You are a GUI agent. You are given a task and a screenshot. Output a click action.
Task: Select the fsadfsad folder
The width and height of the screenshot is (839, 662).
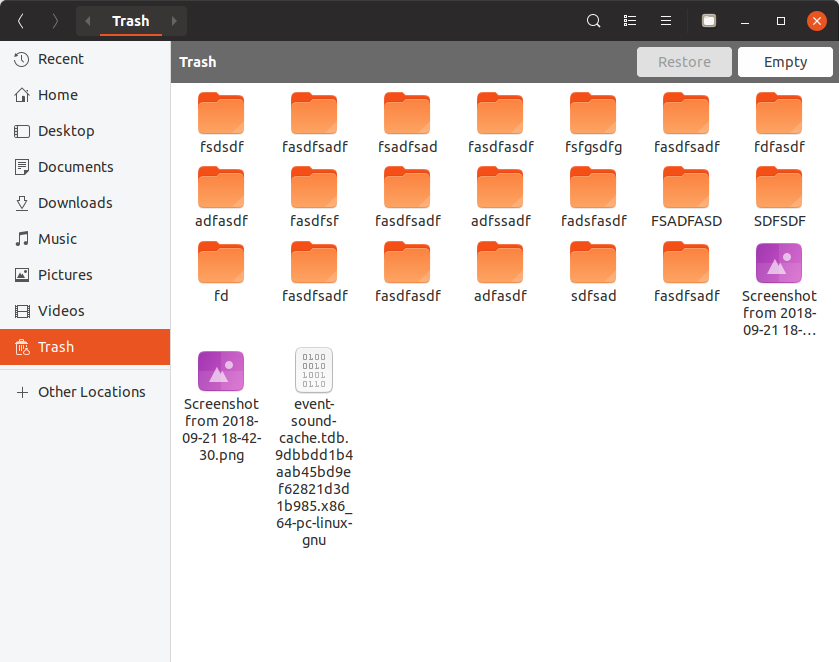(x=407, y=123)
